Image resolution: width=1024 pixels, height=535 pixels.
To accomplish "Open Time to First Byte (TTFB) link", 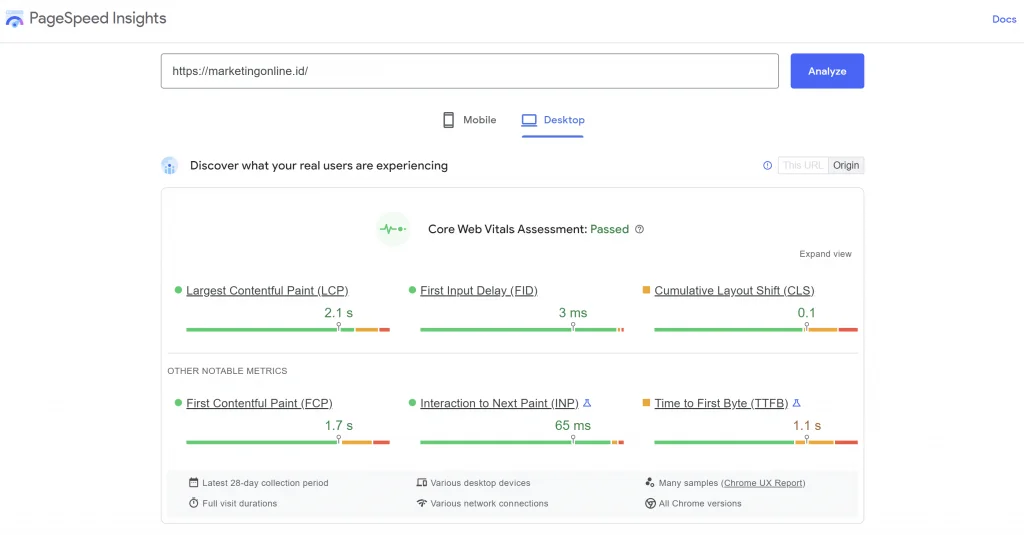I will tap(721, 403).
